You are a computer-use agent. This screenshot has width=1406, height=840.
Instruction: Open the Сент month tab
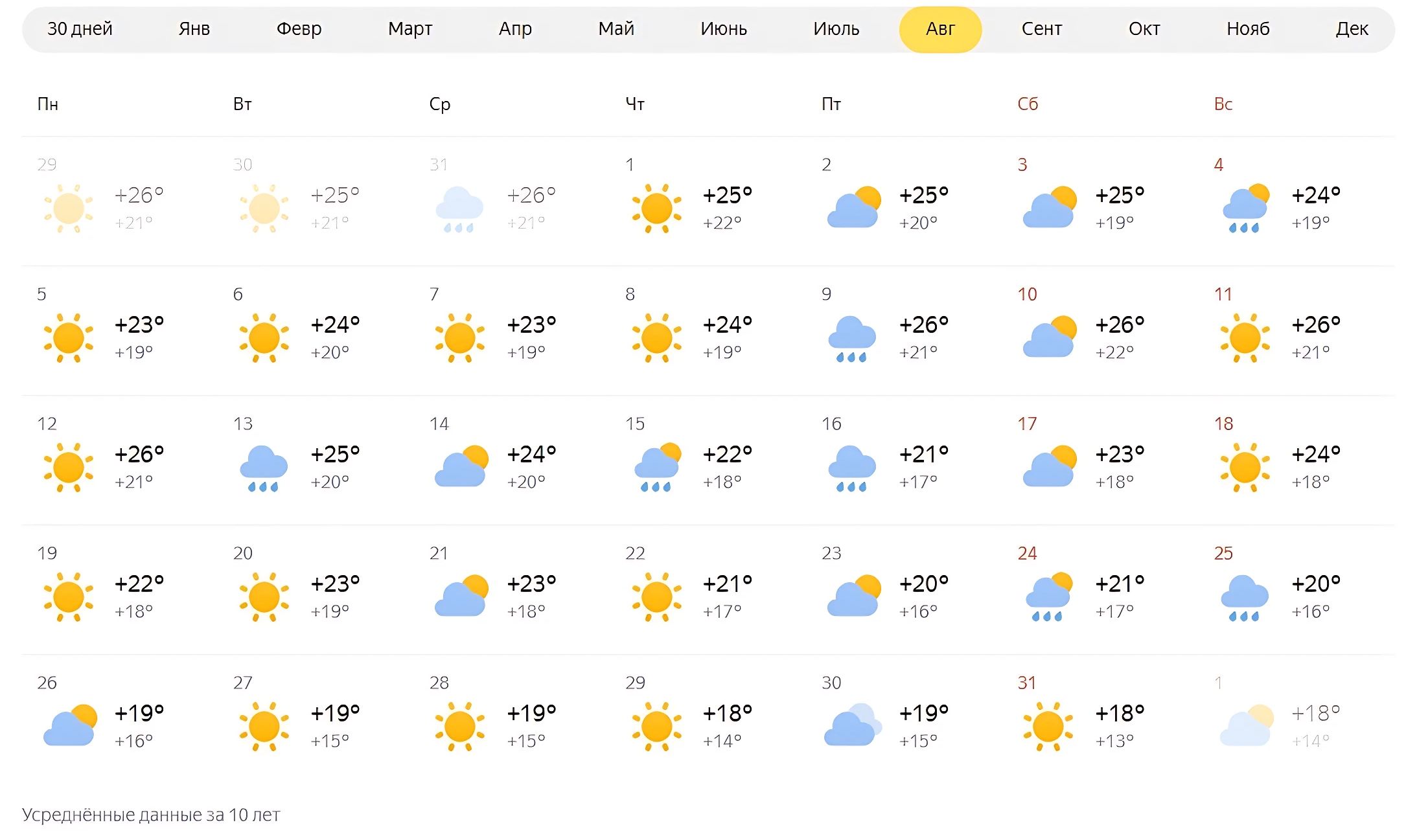pos(1041,29)
